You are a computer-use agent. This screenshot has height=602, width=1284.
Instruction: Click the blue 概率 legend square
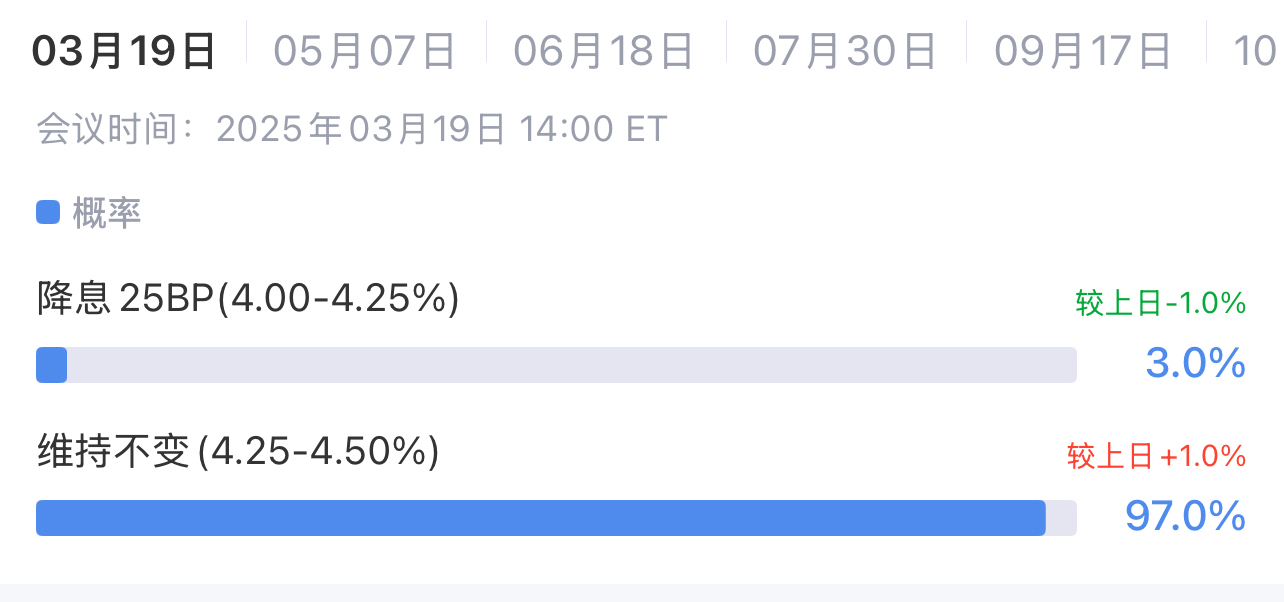(48, 213)
